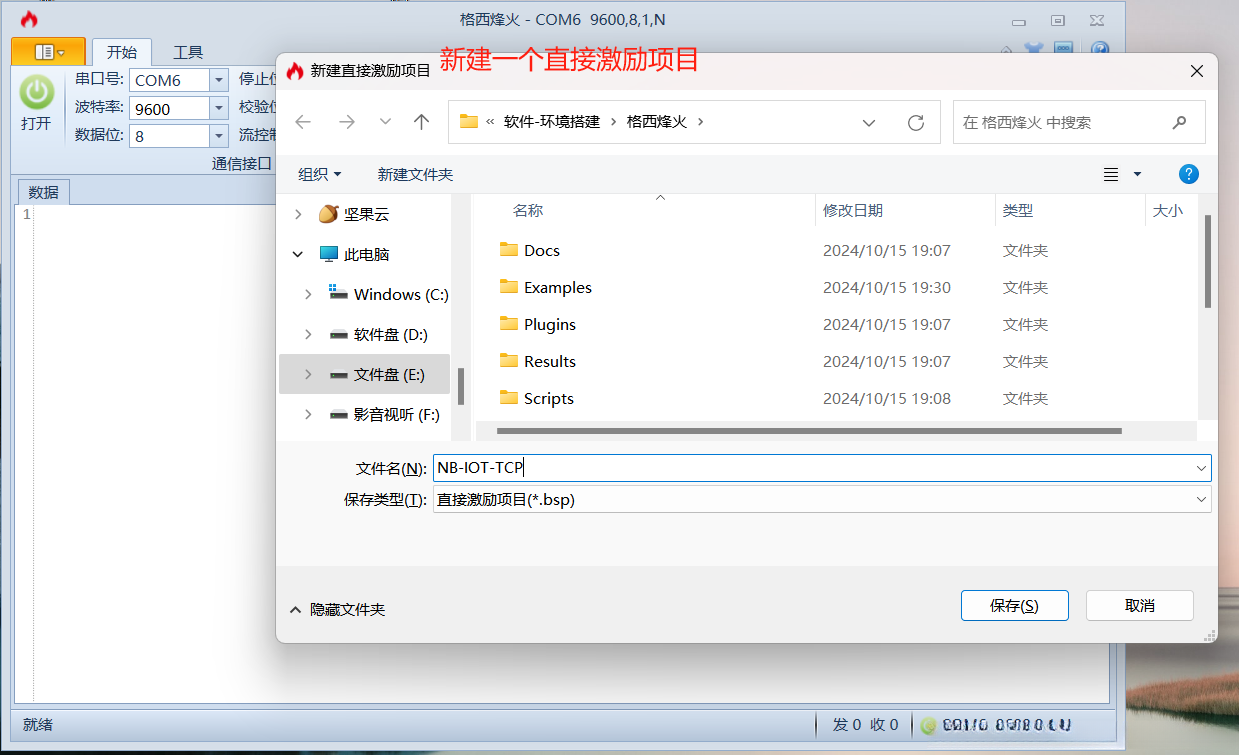Go back with the dialog's left arrow

pyautogui.click(x=303, y=122)
